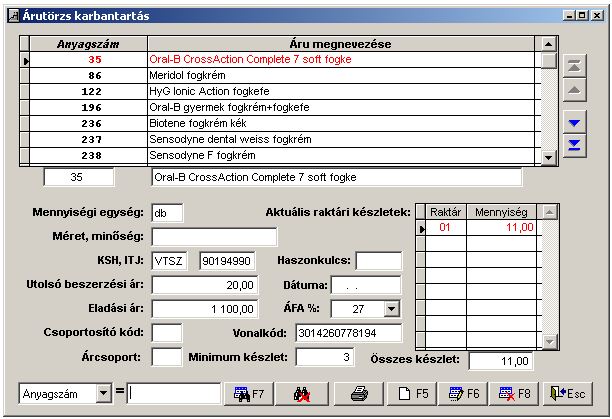Viewport: 612px width, 419px height.
Task: Click the Mennyiségi egység field
Action: coord(167,213)
